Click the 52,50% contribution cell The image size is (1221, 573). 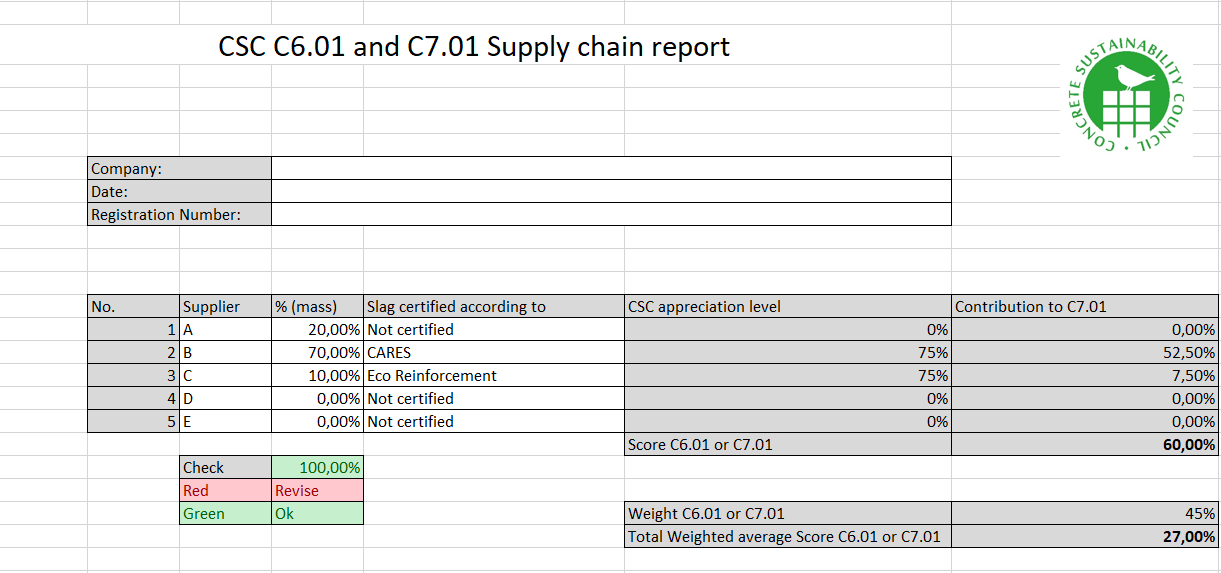pyautogui.click(x=1084, y=353)
